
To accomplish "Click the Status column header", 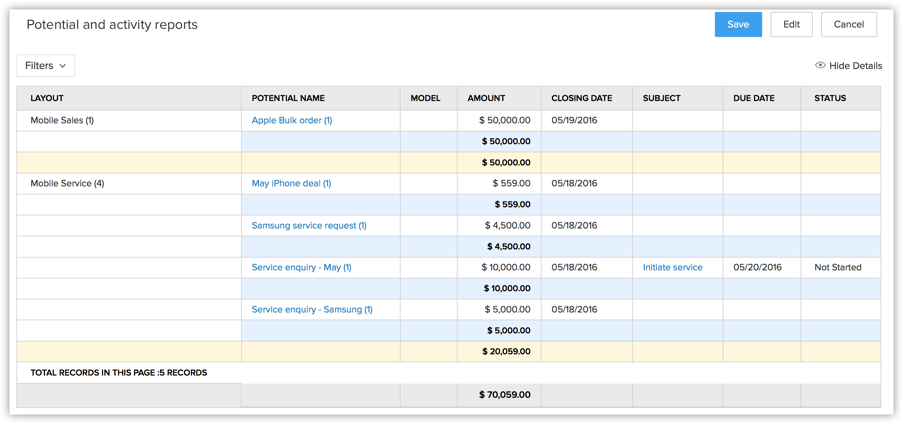I will click(830, 98).
